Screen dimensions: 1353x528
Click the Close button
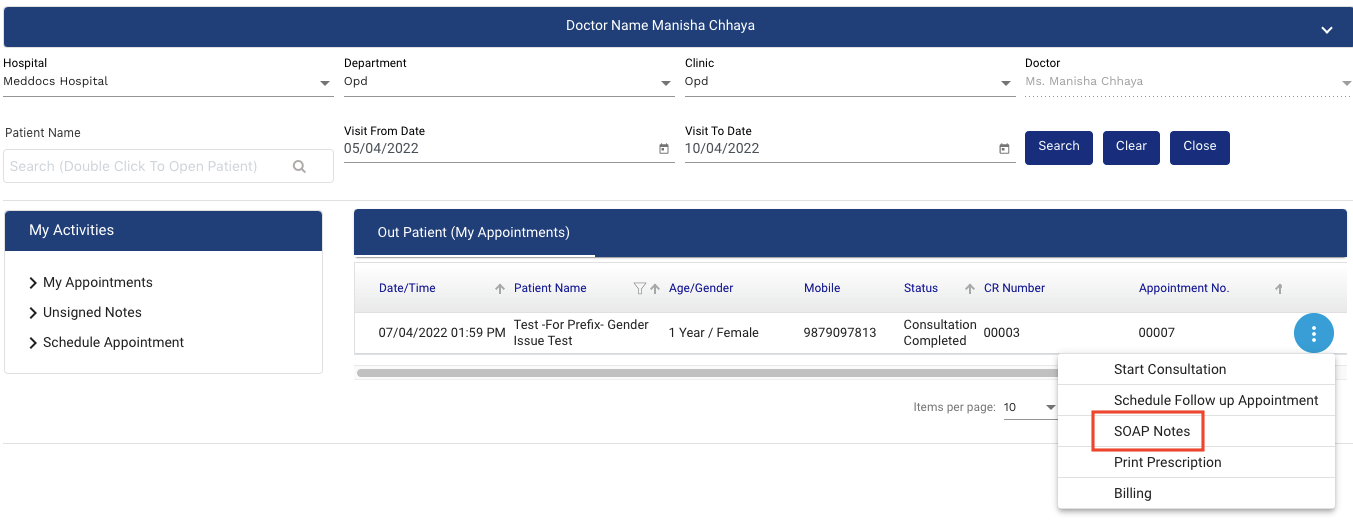pos(1200,147)
